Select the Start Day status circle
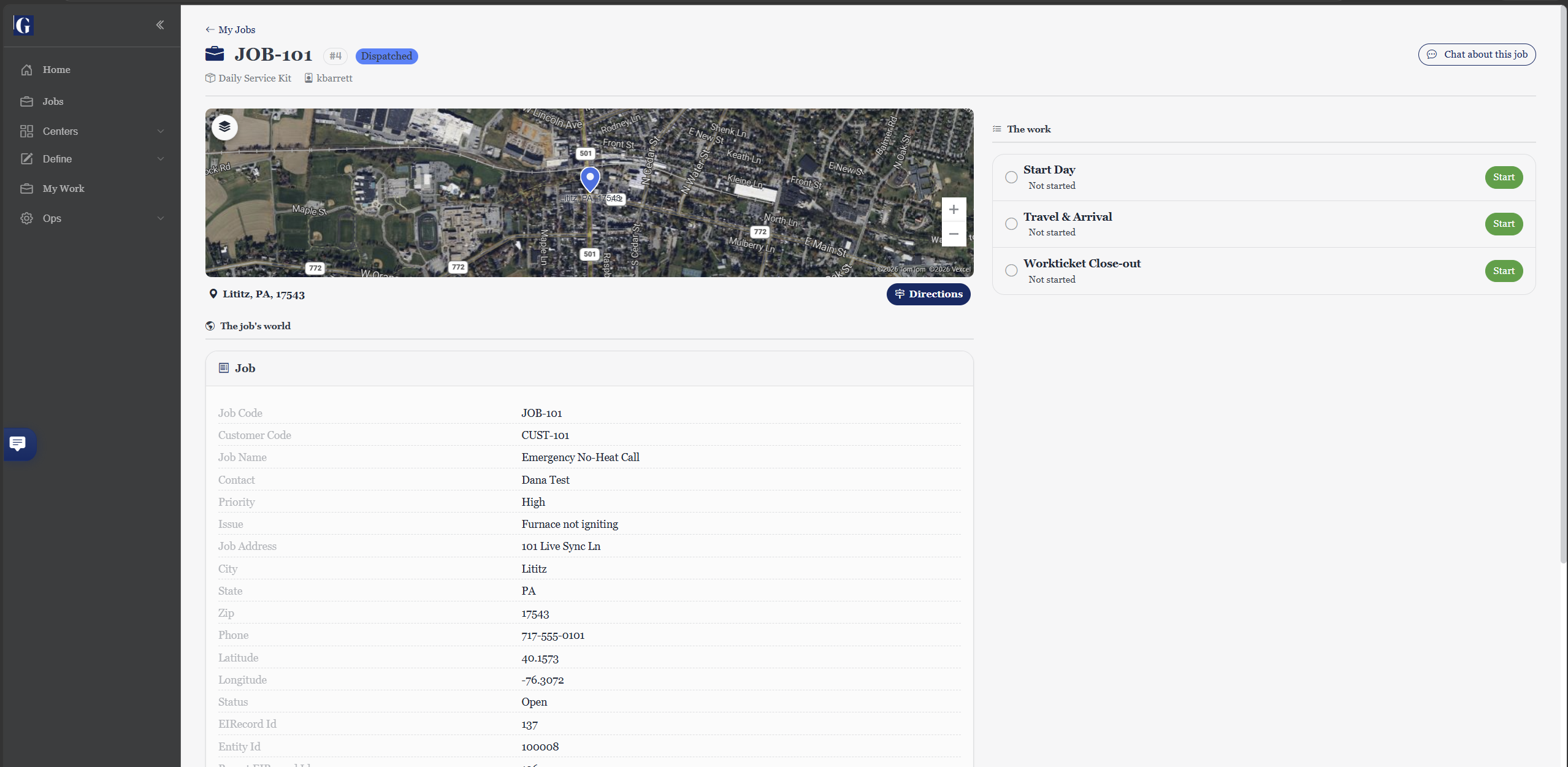 click(1011, 177)
